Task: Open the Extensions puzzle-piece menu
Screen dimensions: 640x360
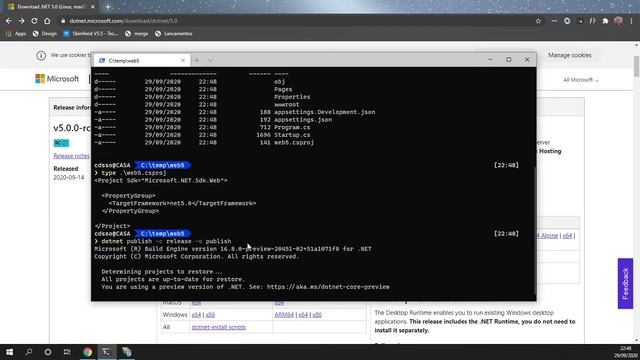Action: 605,21
